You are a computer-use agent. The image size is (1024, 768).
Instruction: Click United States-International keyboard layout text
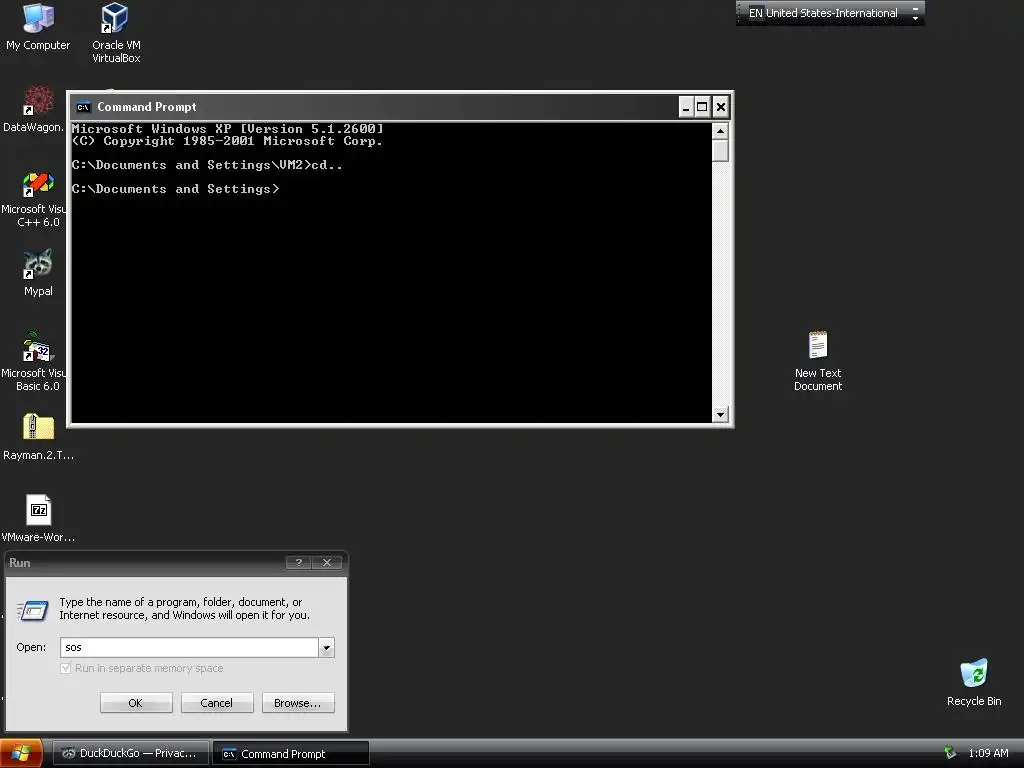point(831,13)
